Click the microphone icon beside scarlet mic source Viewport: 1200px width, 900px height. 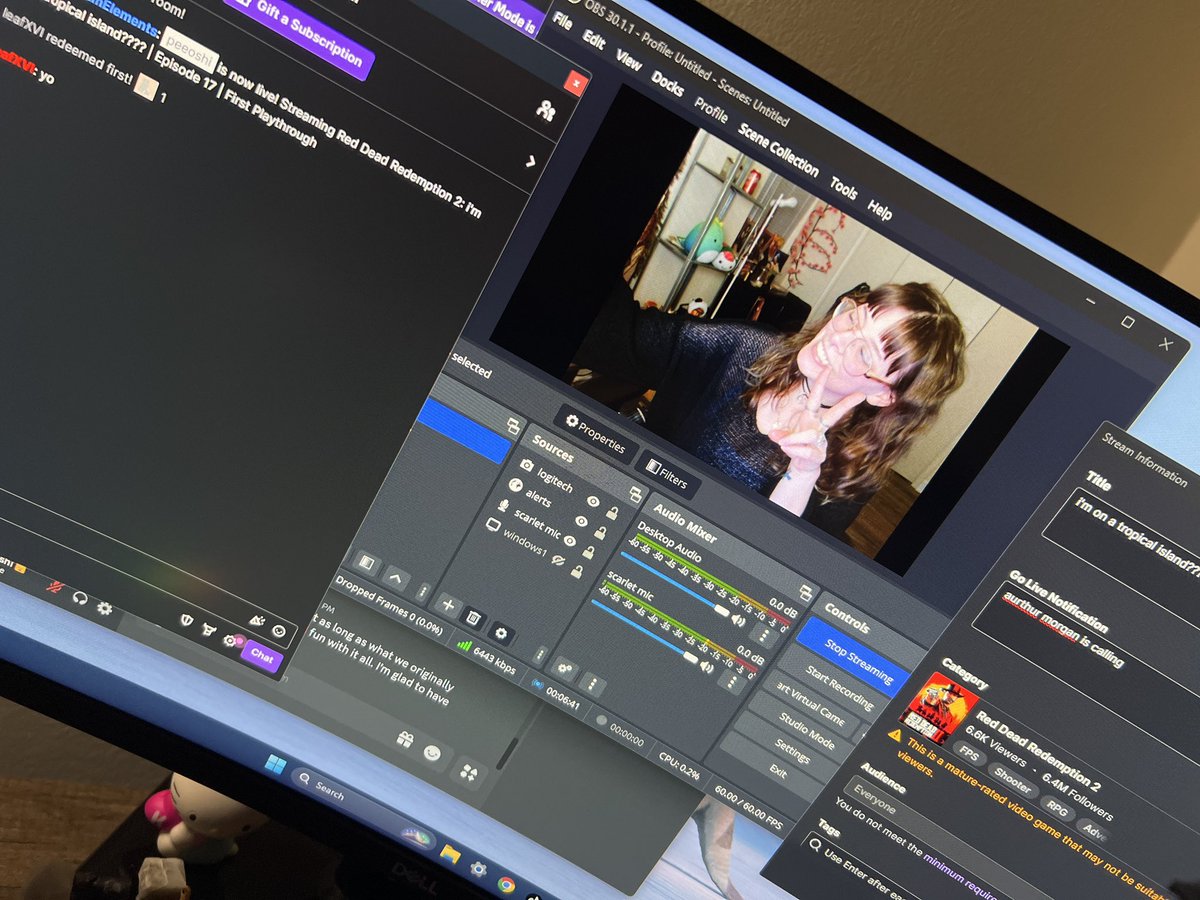point(505,504)
